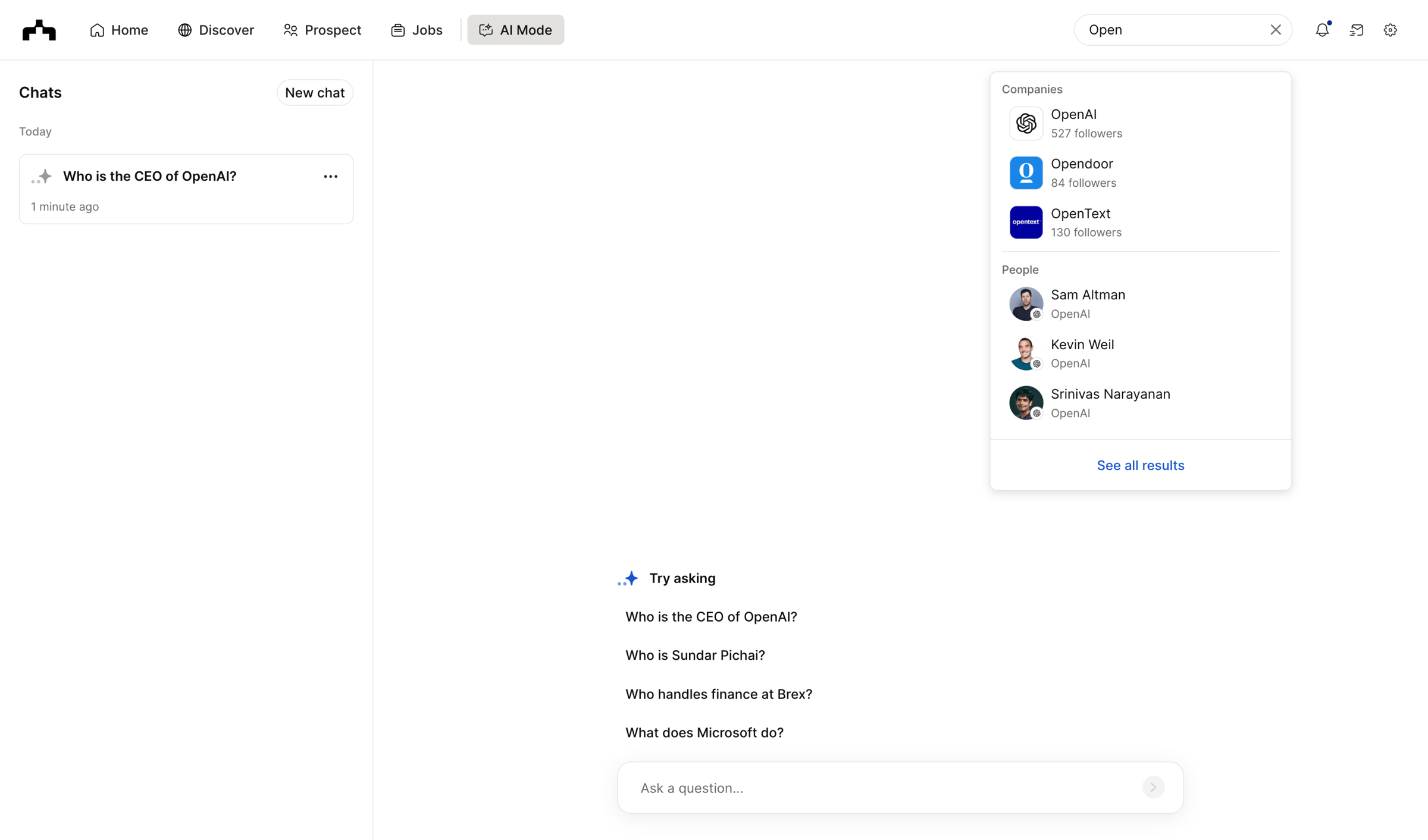Open the three-dot menu on the chat card
This screenshot has height=840, width=1428.
coord(331,177)
